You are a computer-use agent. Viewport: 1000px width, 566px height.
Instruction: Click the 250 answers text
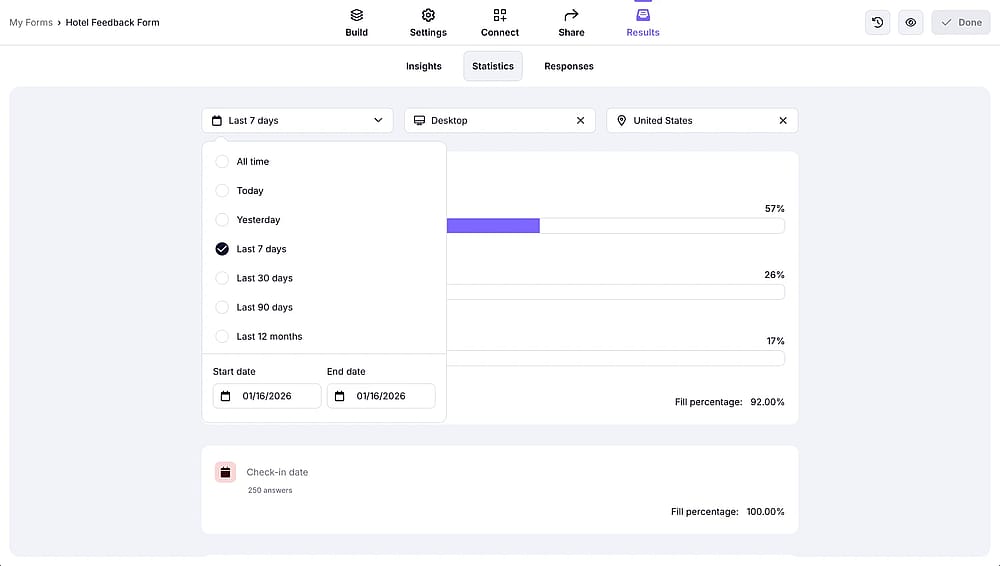point(270,490)
